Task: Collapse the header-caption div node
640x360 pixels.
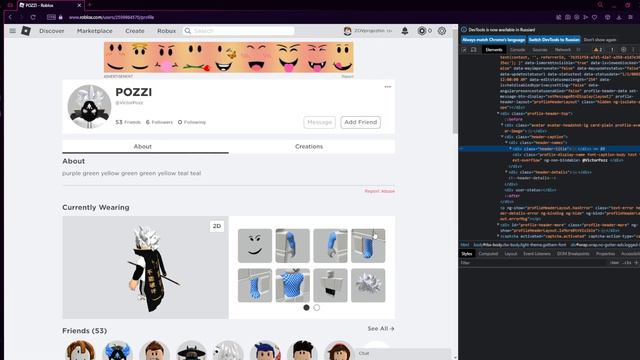Action: pos(502,137)
